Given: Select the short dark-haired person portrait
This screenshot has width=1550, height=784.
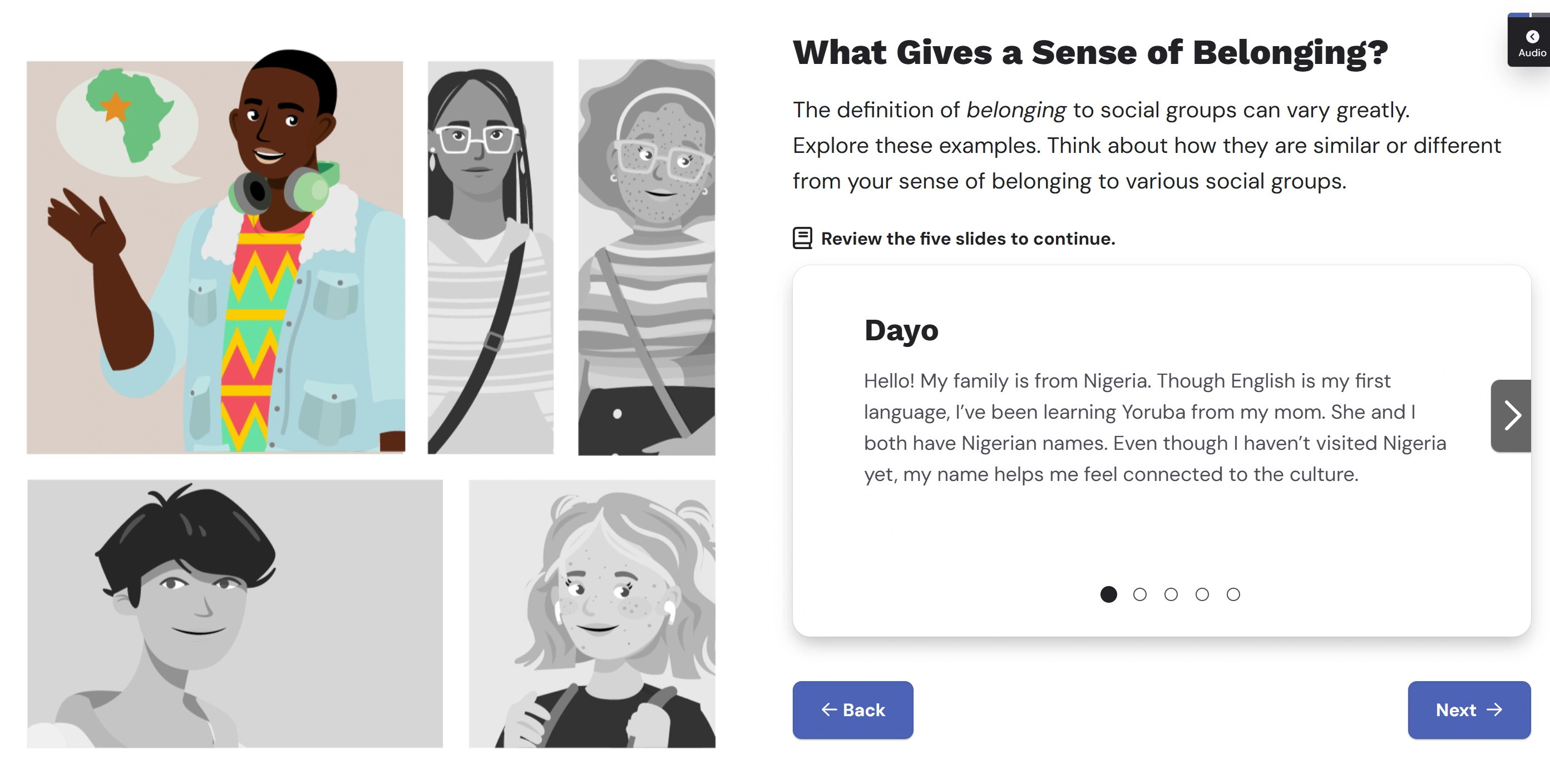Looking at the screenshot, I should coord(235,613).
